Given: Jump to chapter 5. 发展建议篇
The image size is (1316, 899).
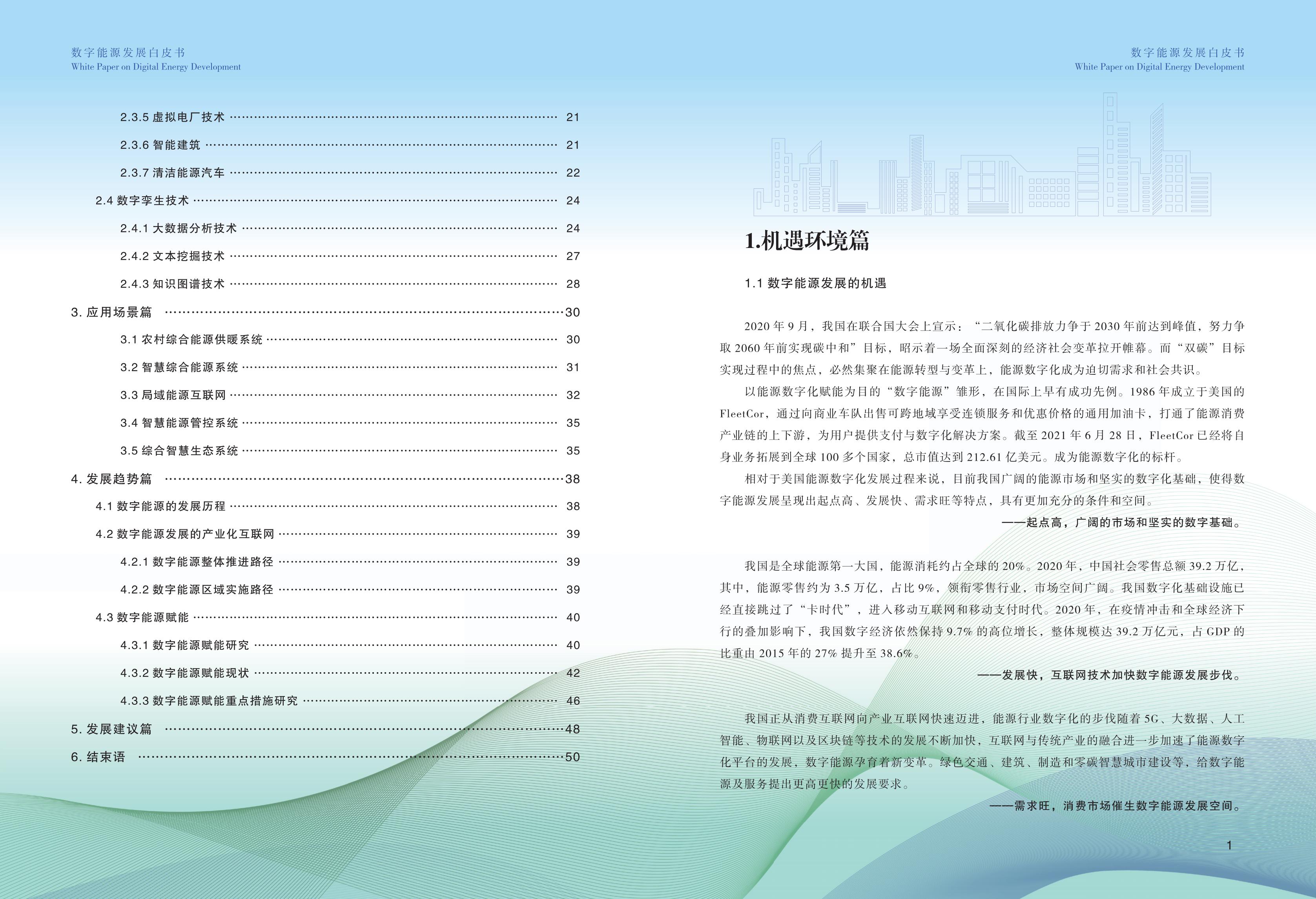Looking at the screenshot, I should (x=111, y=729).
